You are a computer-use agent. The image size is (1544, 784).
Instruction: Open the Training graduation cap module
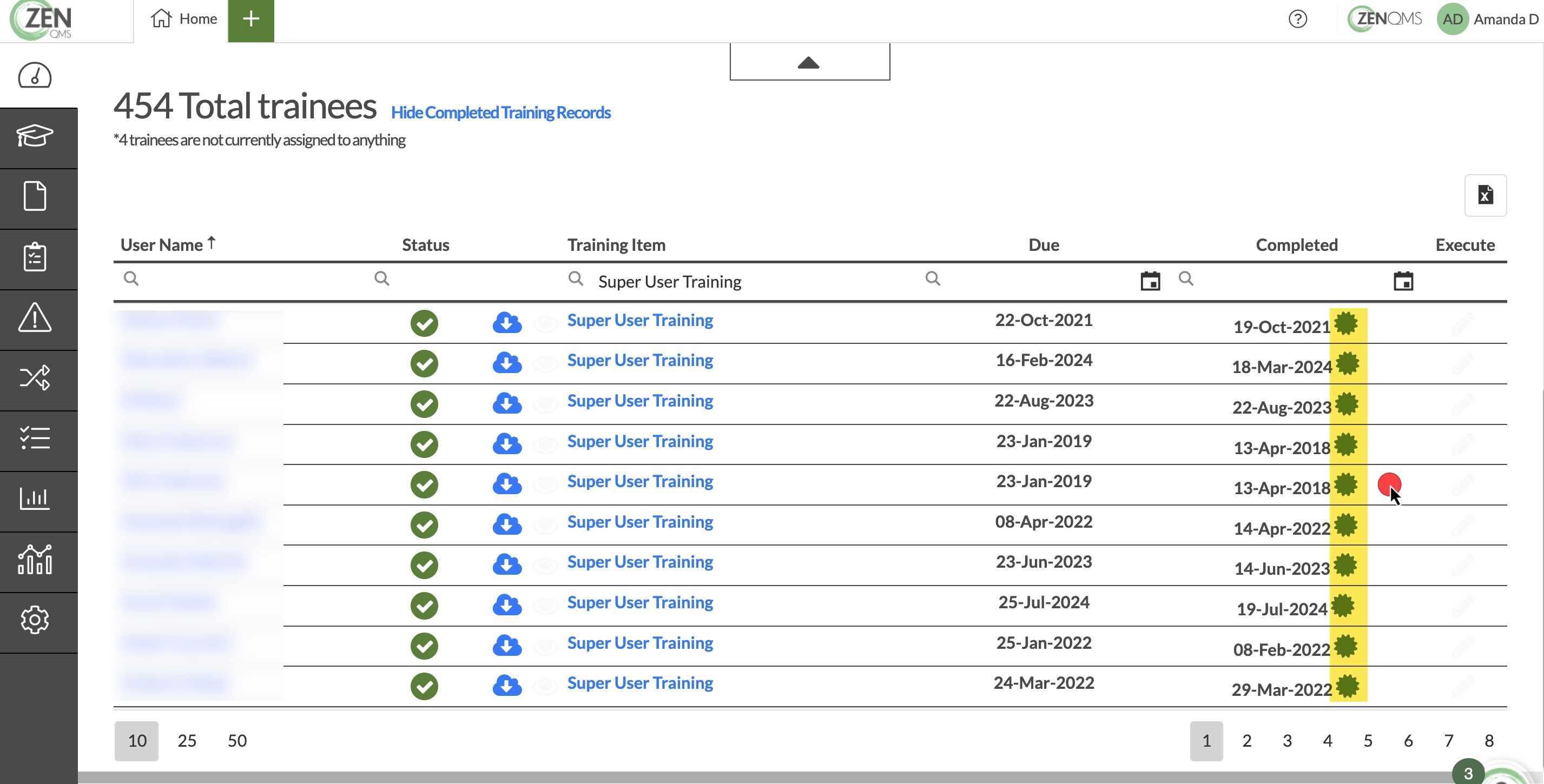pyautogui.click(x=35, y=136)
